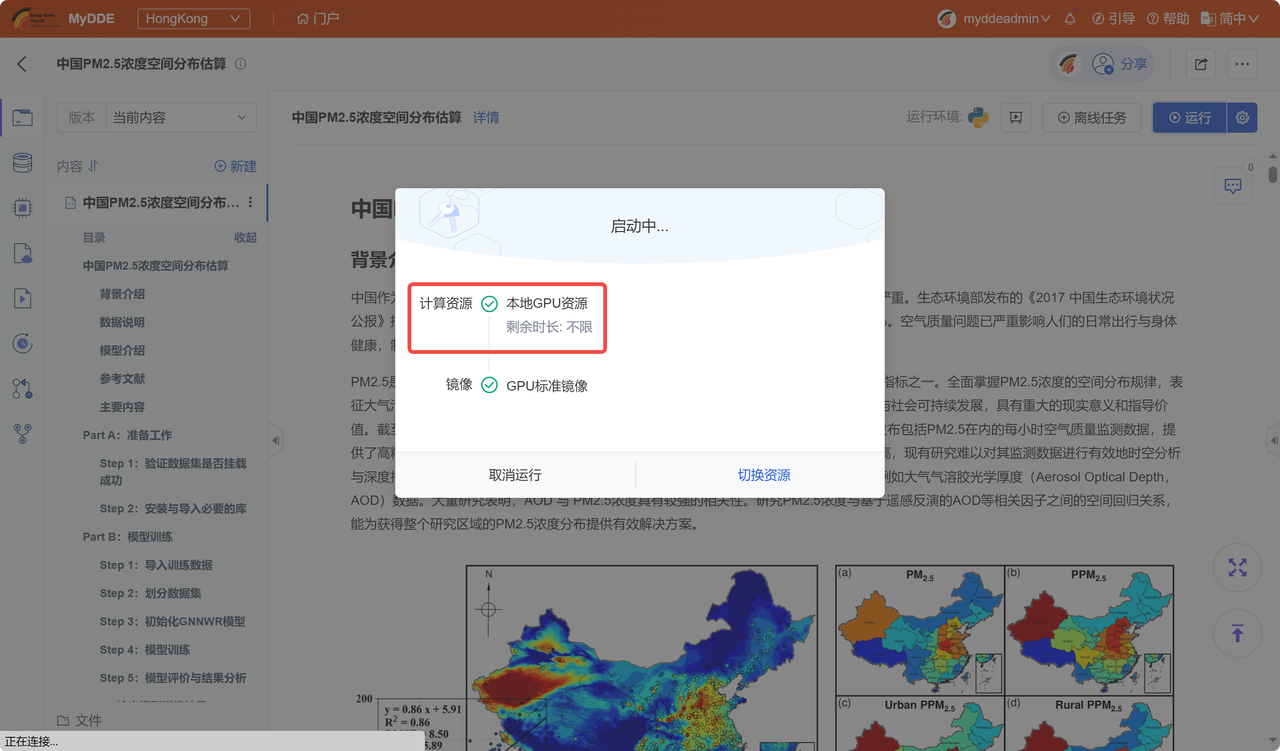The width and height of the screenshot is (1280, 751).
Task: Open the notebook item kebab menu
Action: click(250, 202)
